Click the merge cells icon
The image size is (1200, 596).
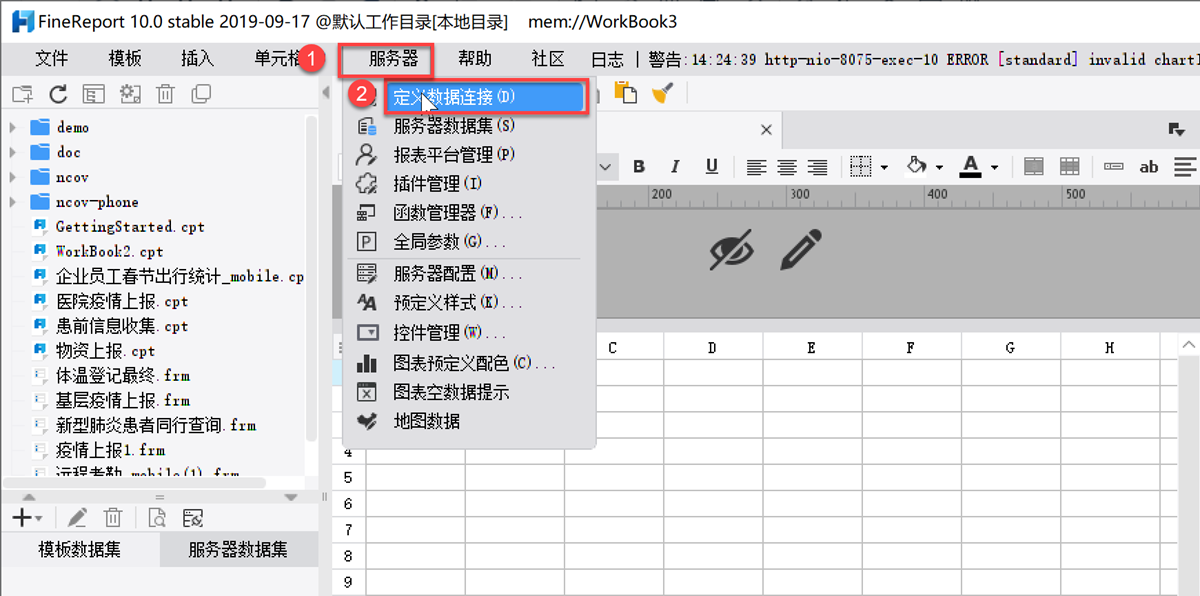pyautogui.click(x=1034, y=167)
